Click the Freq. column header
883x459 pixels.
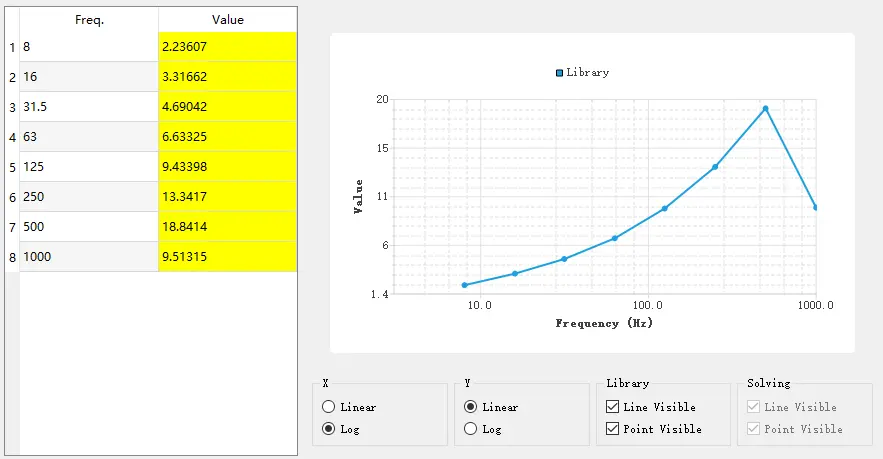click(89, 19)
